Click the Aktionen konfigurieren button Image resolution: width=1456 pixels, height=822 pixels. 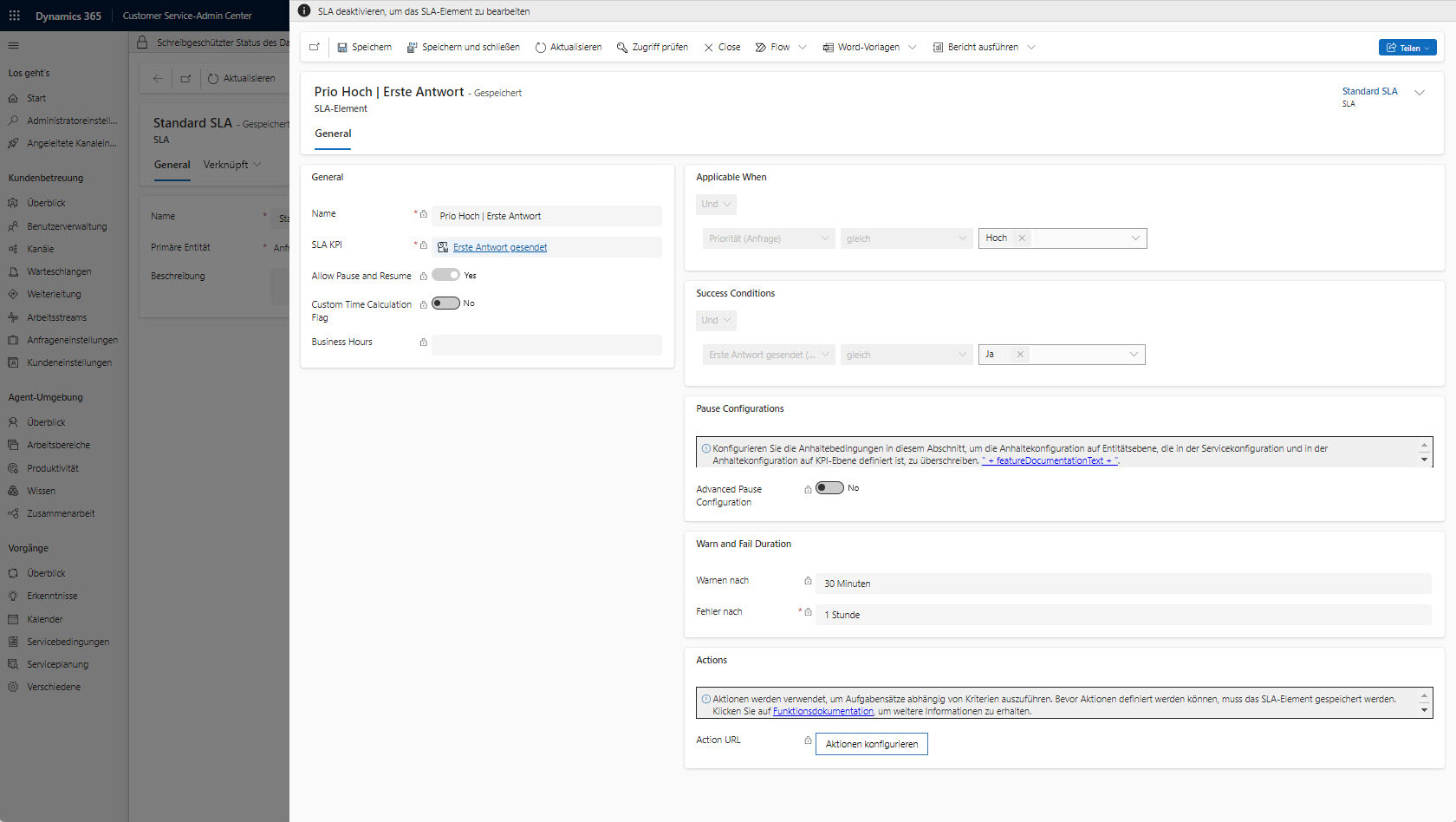tap(871, 744)
